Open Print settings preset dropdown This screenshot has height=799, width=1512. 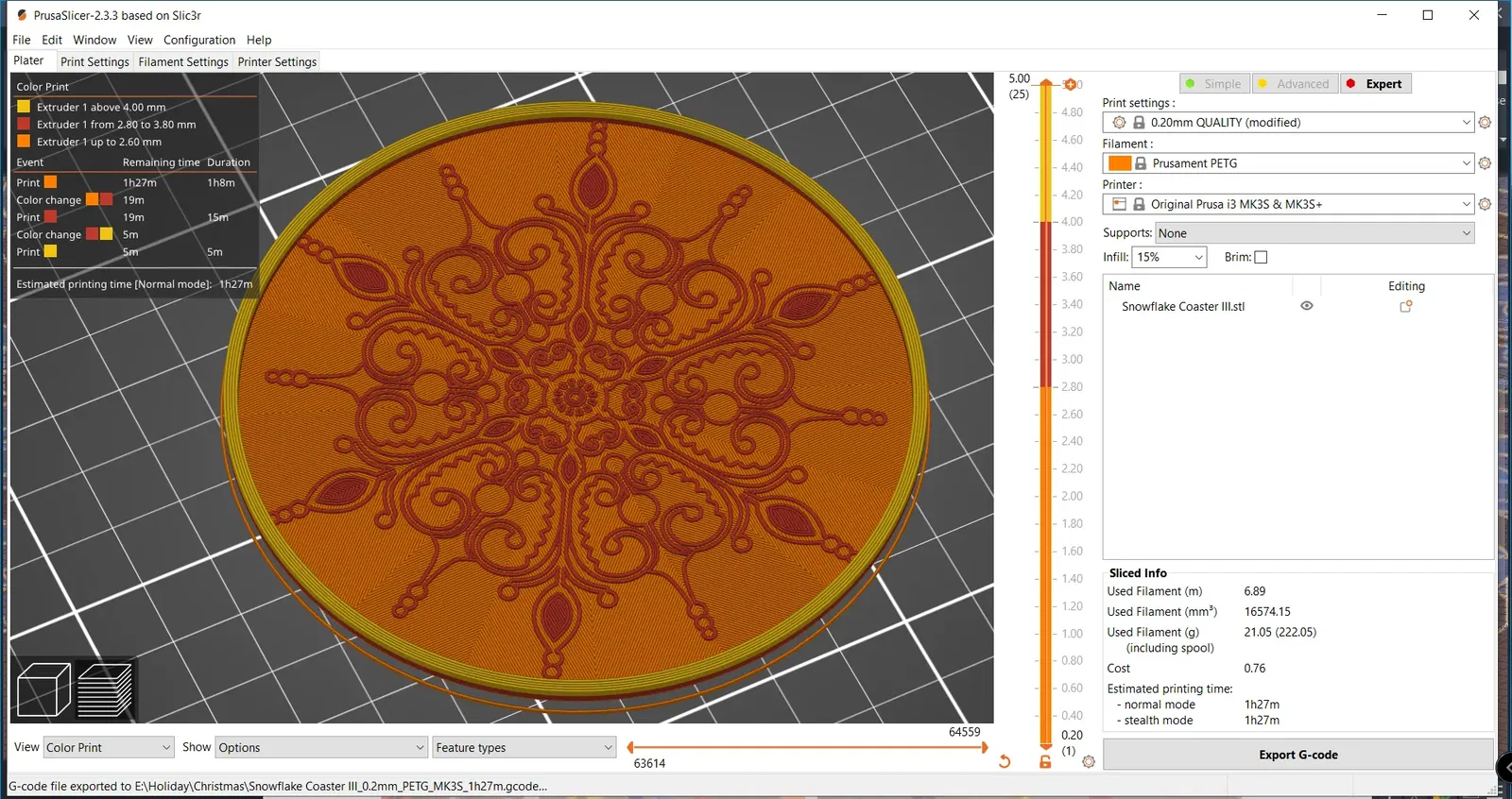click(1288, 123)
